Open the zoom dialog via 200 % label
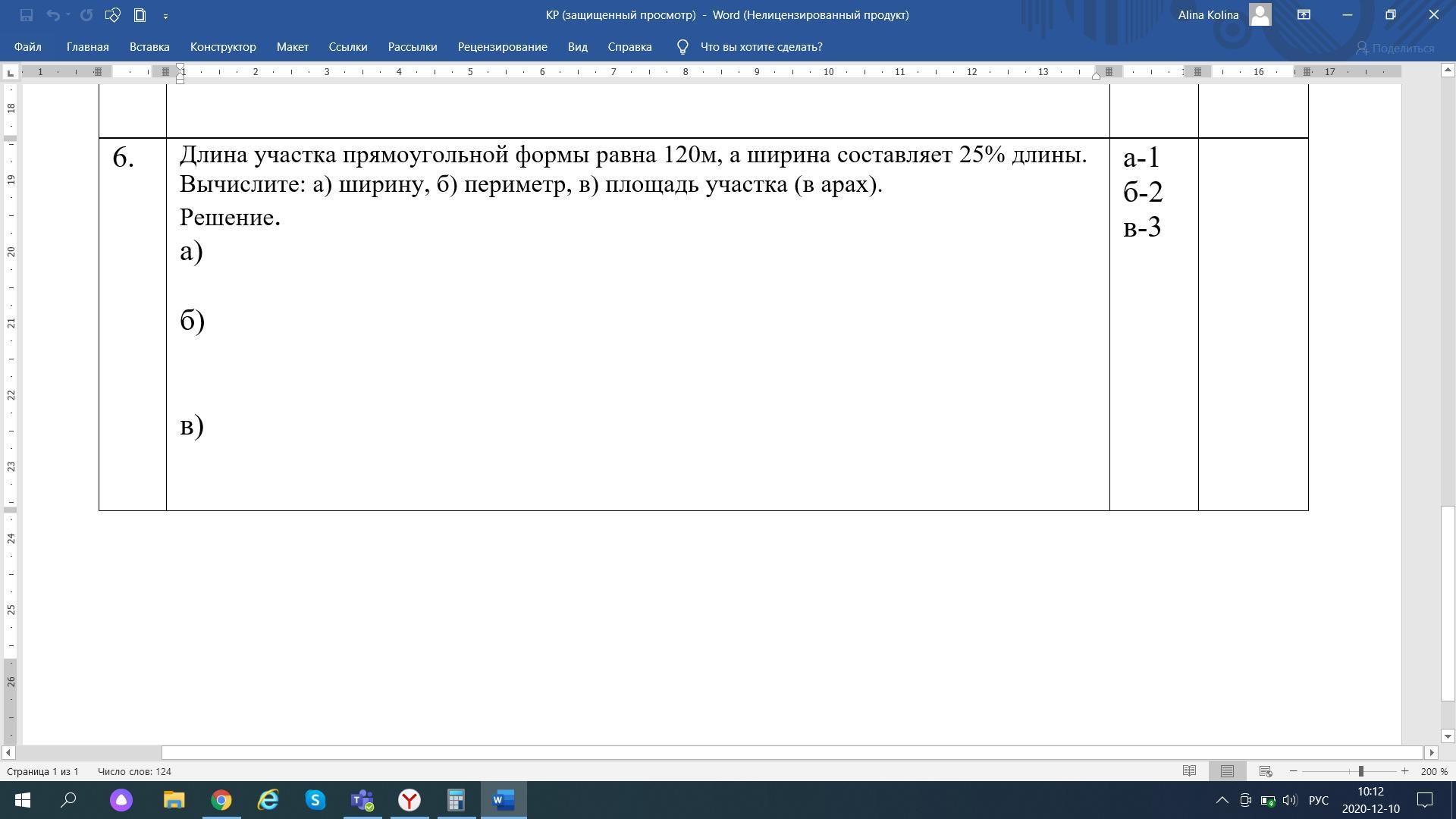This screenshot has height=819, width=1456. coord(1433,771)
